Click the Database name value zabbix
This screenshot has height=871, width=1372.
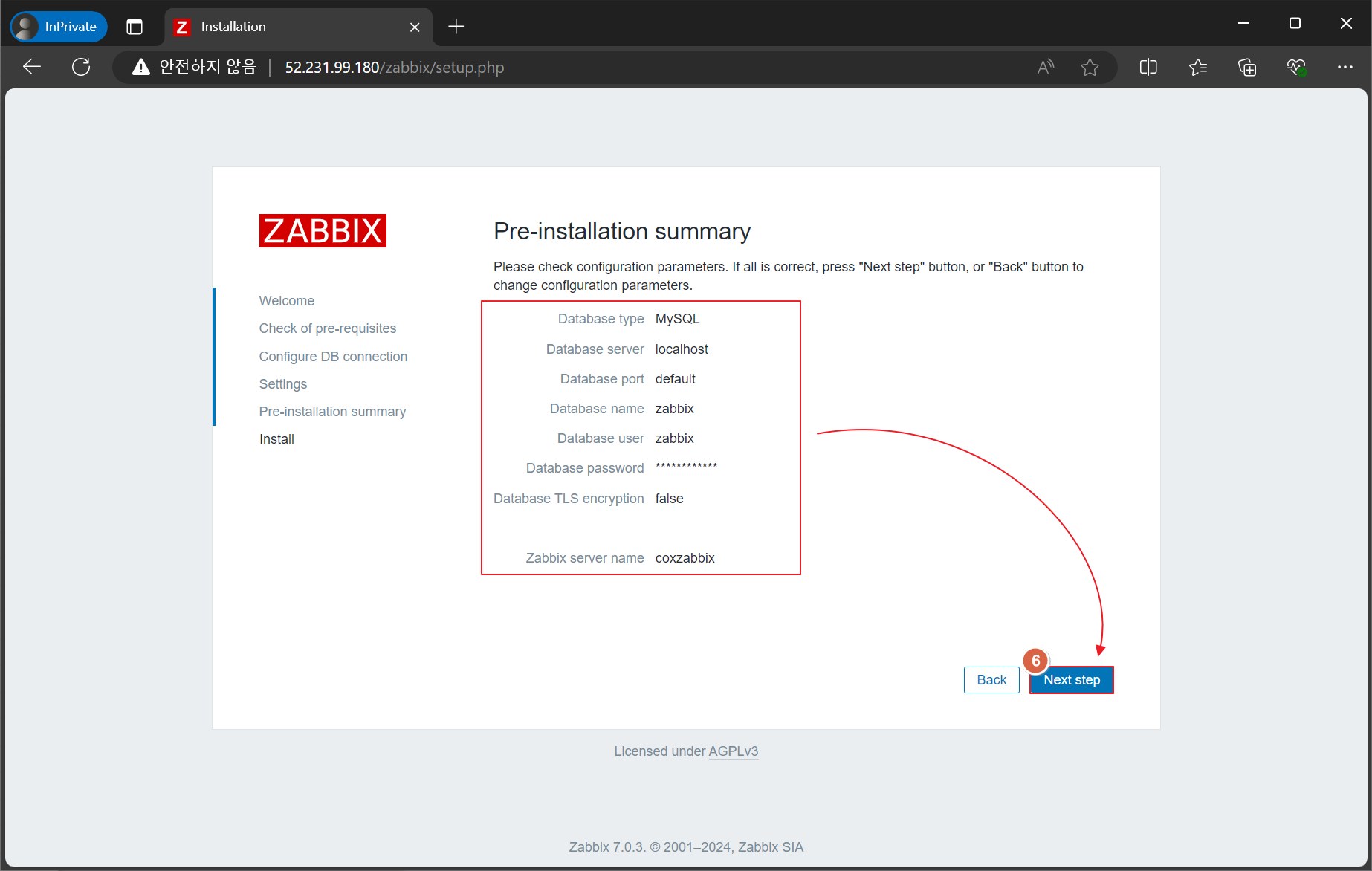675,409
